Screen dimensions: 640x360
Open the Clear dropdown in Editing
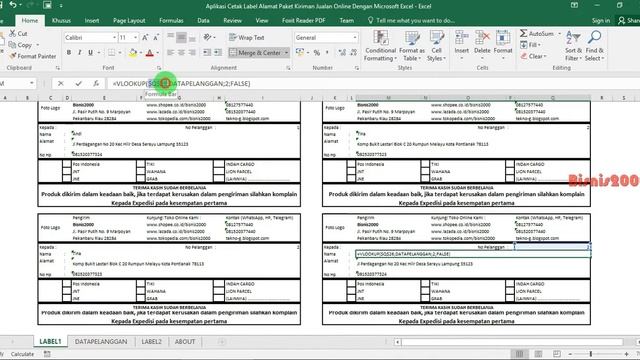coord(533,56)
